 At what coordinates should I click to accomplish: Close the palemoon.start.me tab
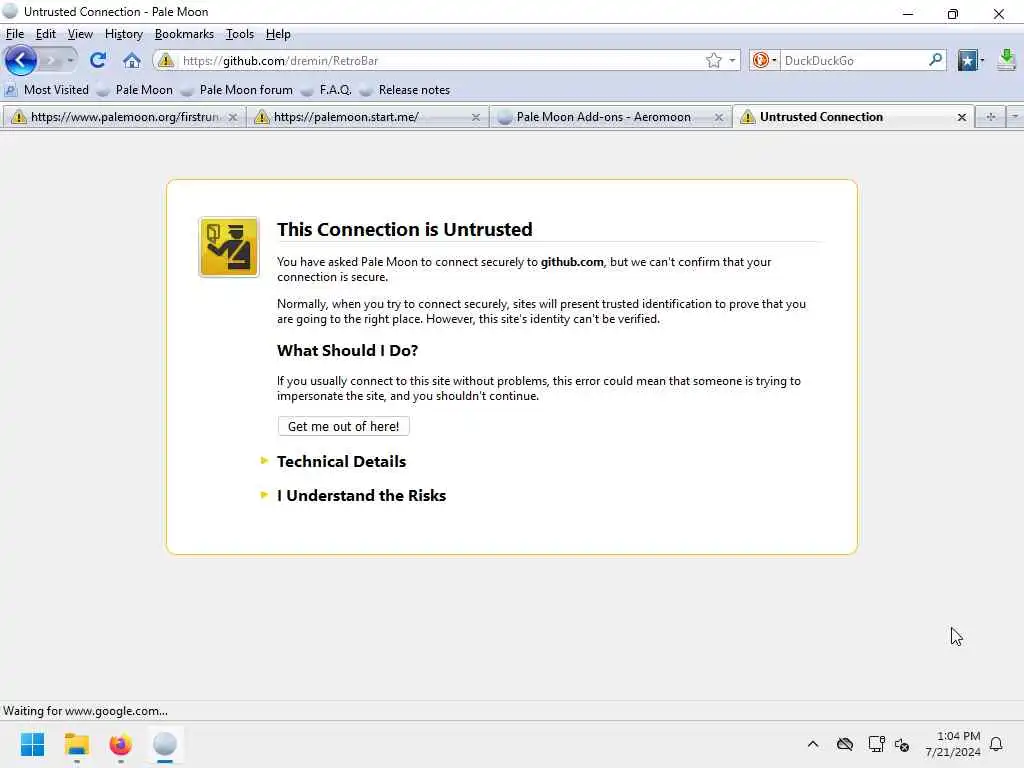pos(475,118)
